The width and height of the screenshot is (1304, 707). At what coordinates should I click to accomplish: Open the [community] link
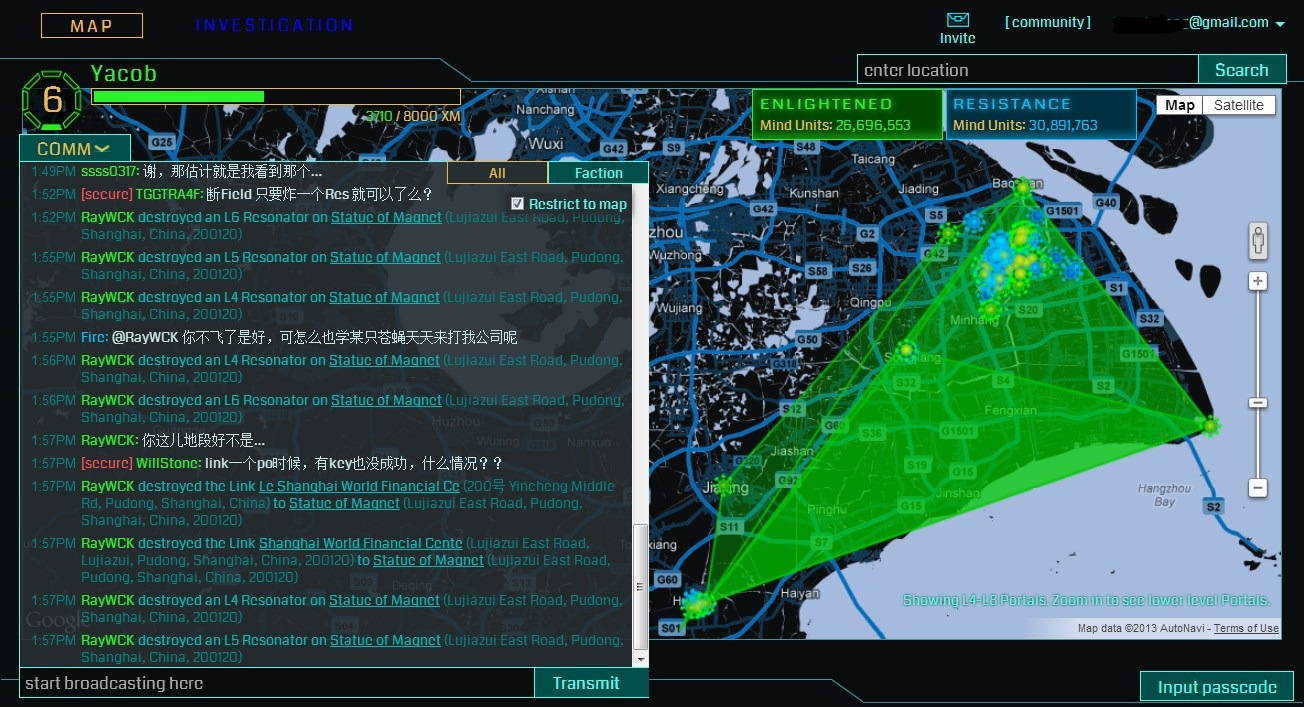click(x=1048, y=22)
